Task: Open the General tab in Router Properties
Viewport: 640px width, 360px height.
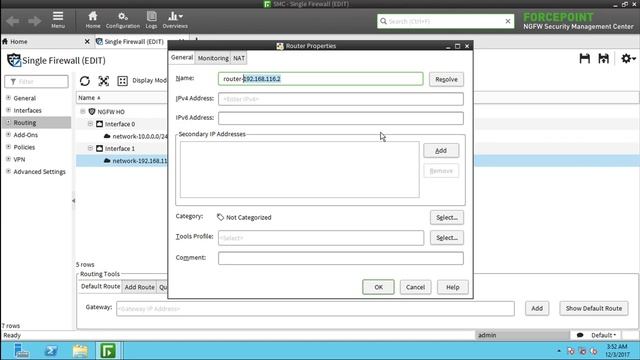Action: point(182,58)
